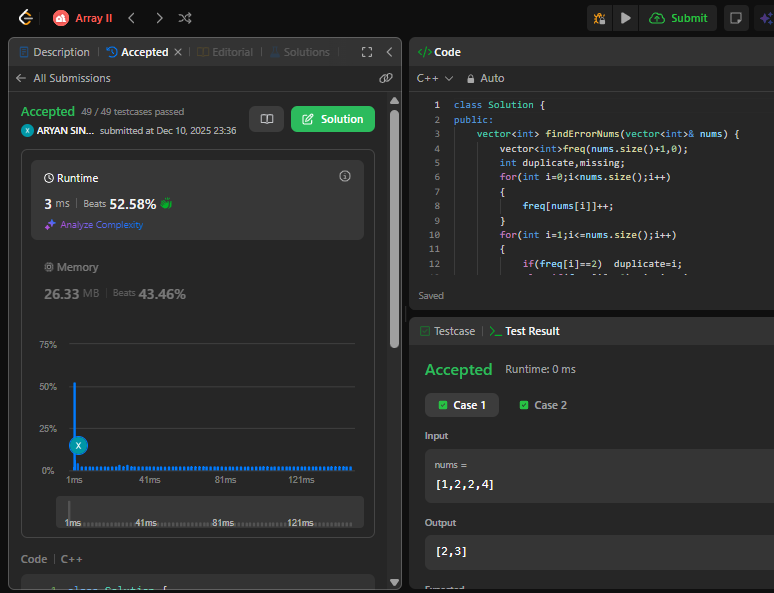Image resolution: width=774 pixels, height=593 pixels.
Task: Switch to the Editorial tab
Action: [225, 52]
